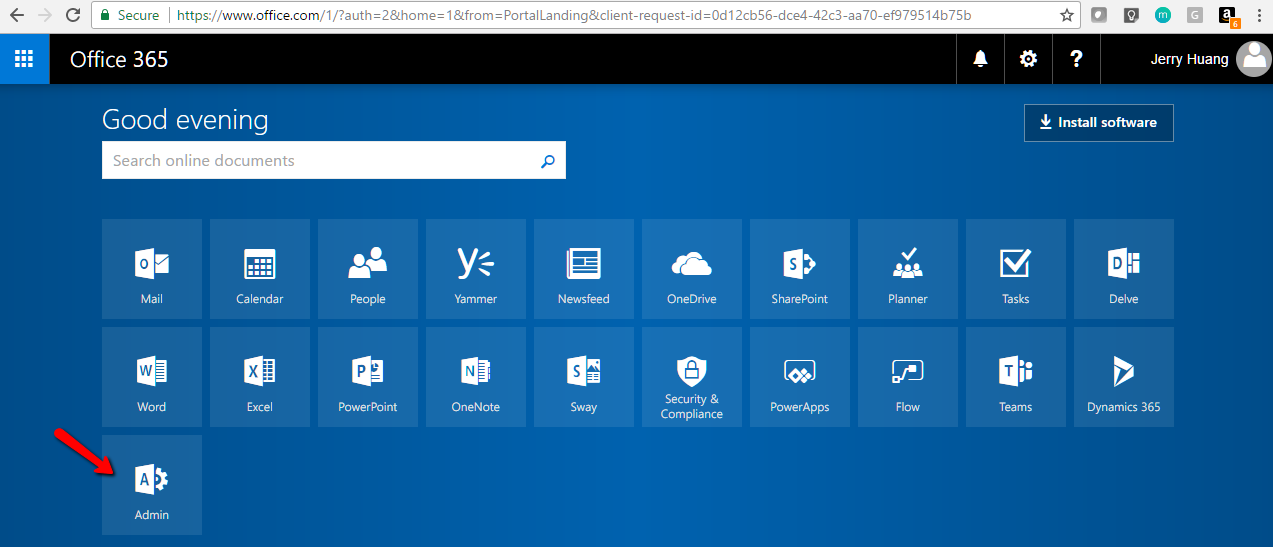The image size is (1273, 547).
Task: Open the Flow app tile
Action: coord(908,377)
